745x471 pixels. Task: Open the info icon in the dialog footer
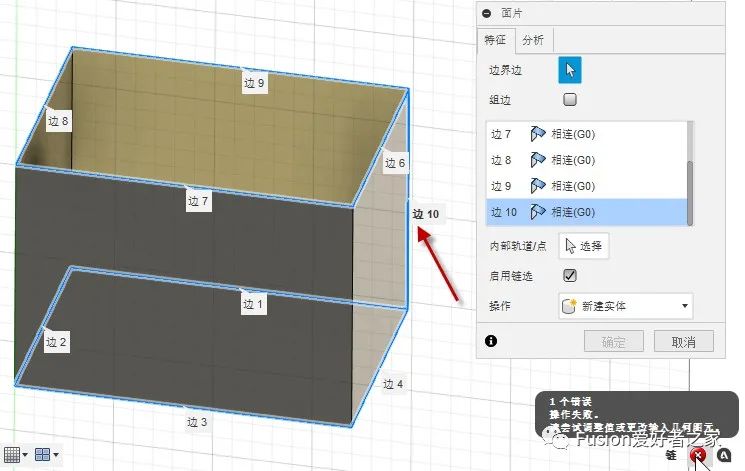pos(491,341)
